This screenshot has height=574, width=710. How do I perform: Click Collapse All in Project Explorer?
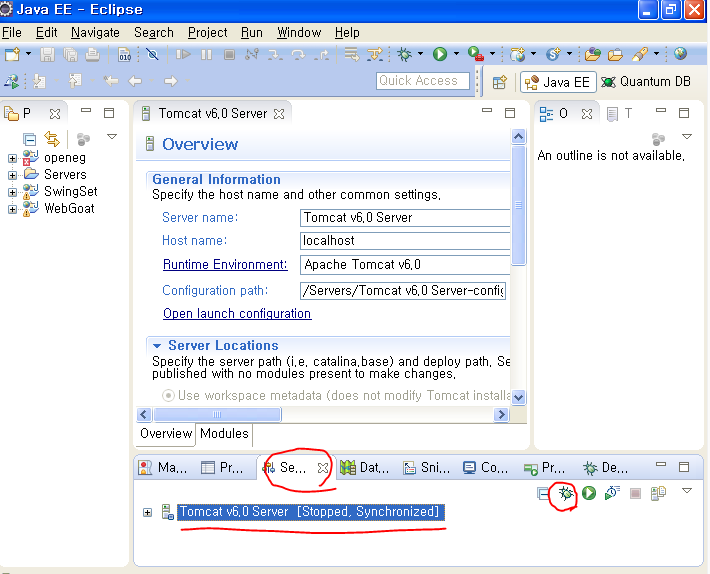pyautogui.click(x=30, y=139)
